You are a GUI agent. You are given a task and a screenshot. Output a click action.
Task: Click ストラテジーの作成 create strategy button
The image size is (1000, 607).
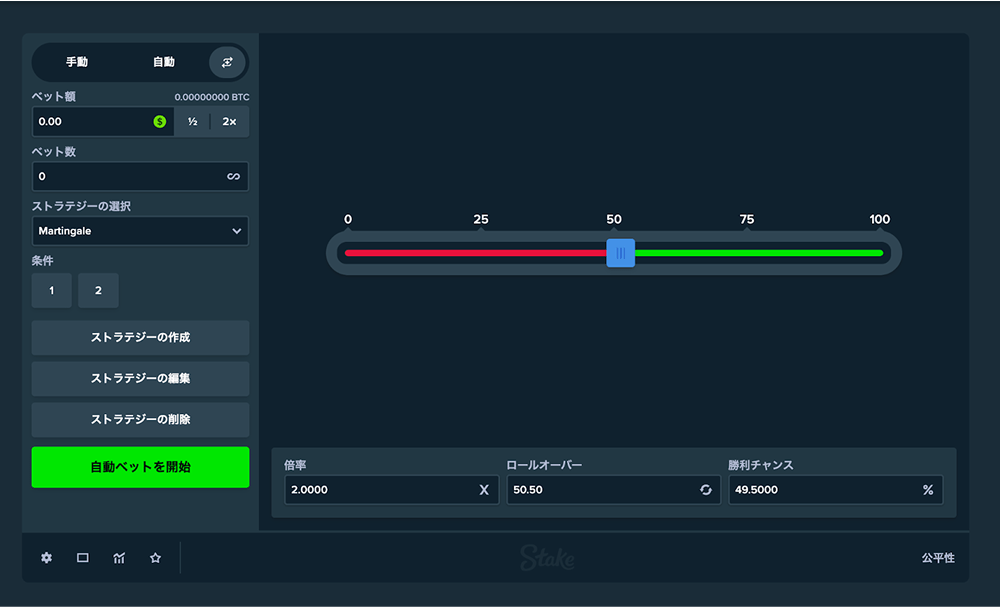pos(140,337)
